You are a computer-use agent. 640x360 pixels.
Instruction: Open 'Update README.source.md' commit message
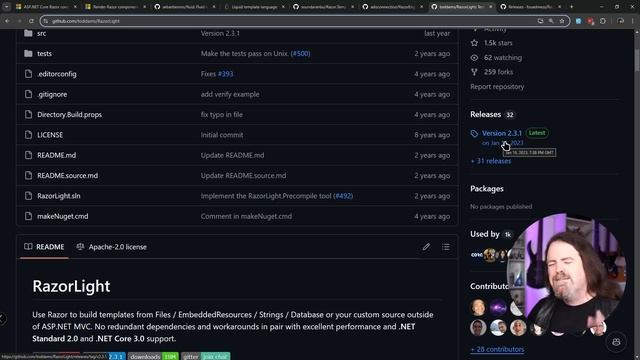click(243, 176)
